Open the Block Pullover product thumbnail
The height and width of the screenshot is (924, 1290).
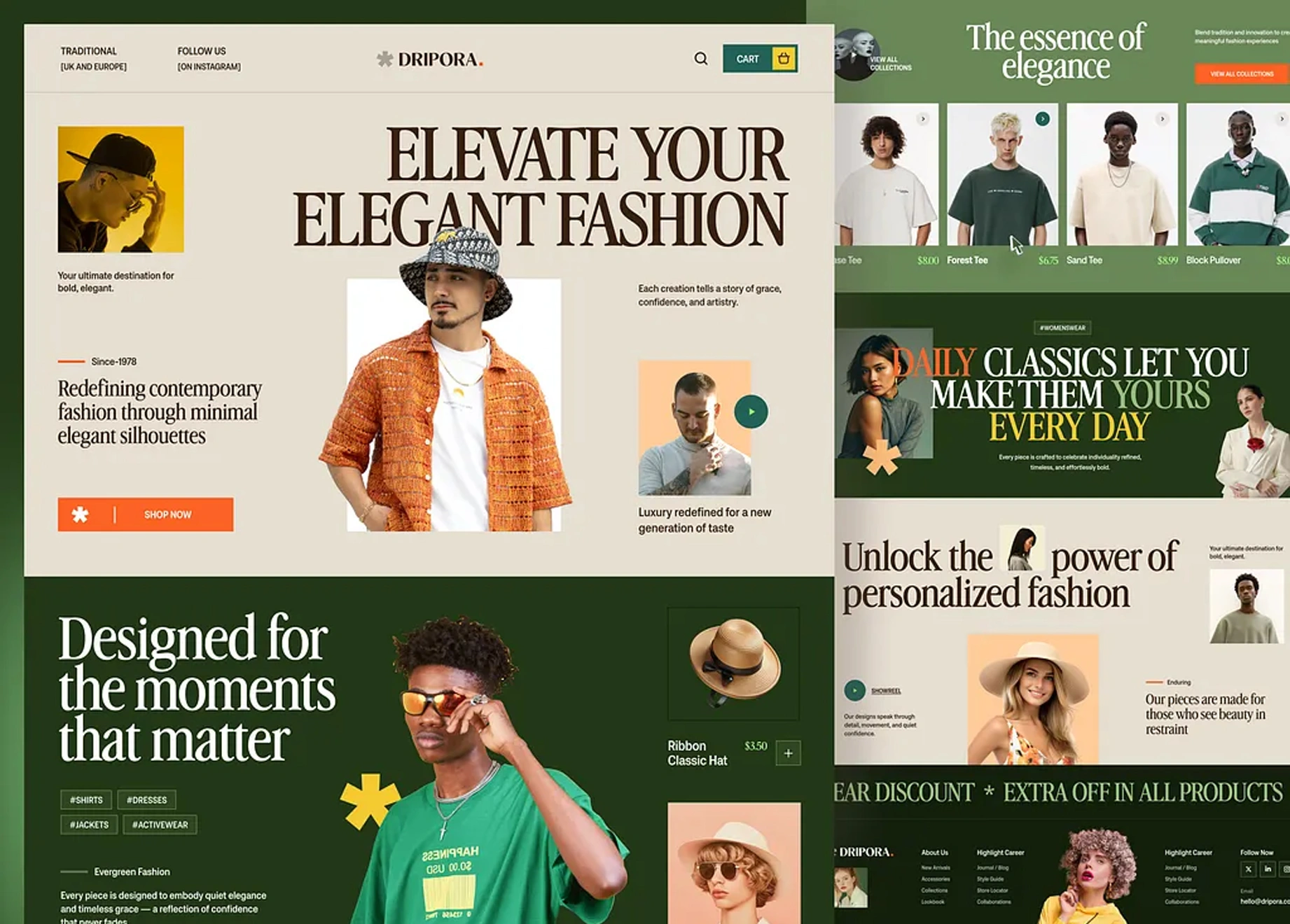point(1237,175)
